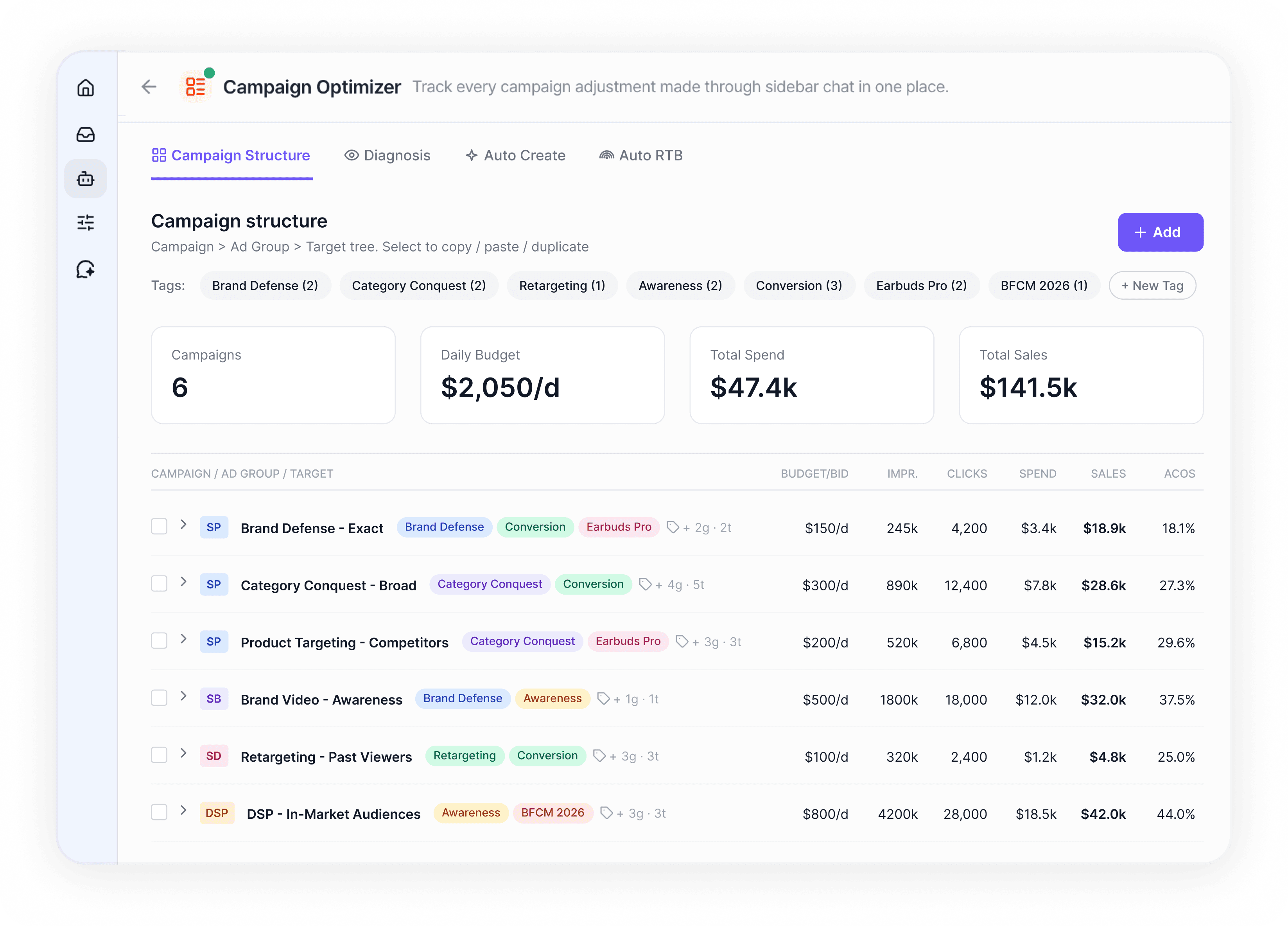The width and height of the screenshot is (1288, 926).
Task: Click SP badge on Brand Defense - Exact
Action: coord(214,527)
